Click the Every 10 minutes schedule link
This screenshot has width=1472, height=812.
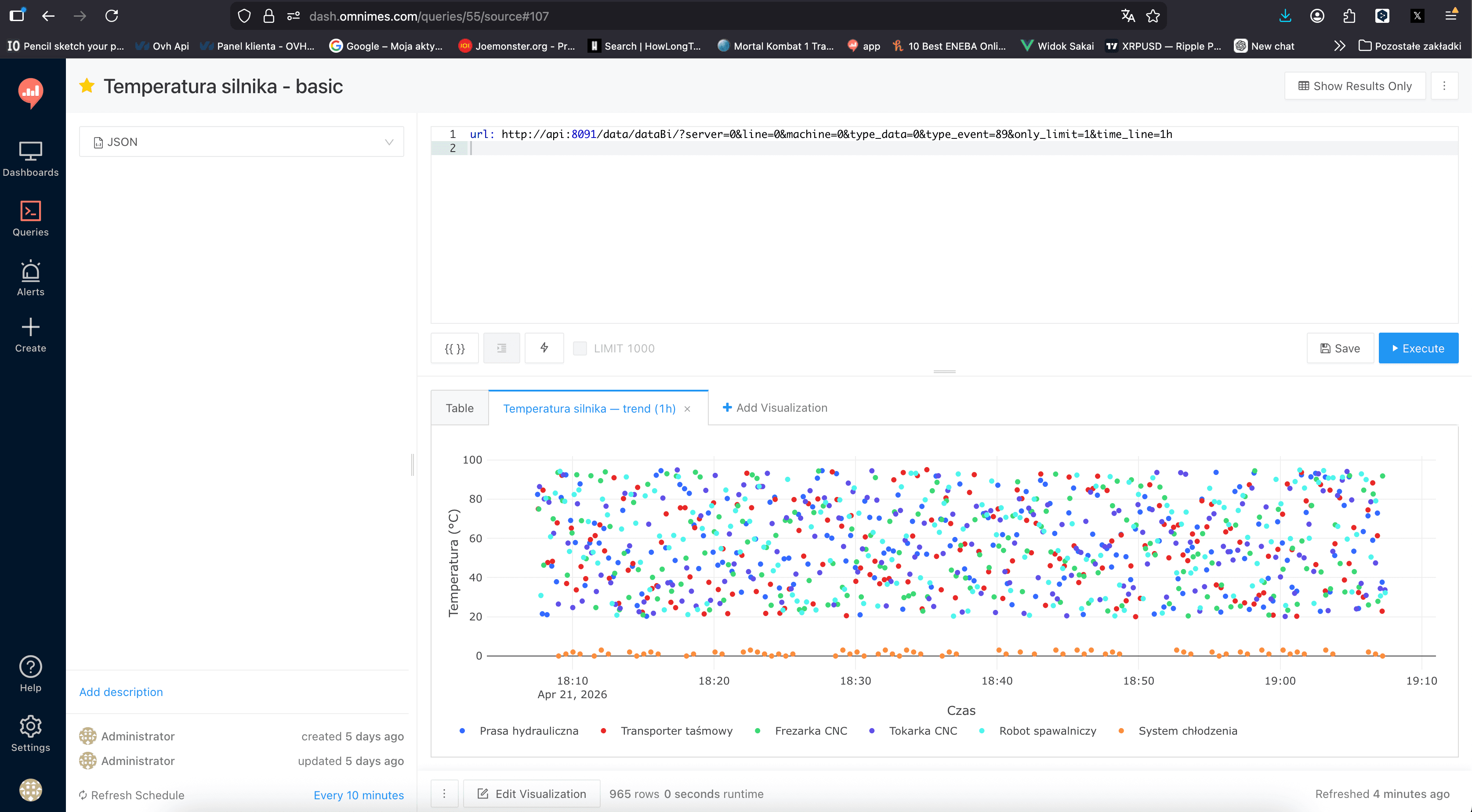(358, 795)
